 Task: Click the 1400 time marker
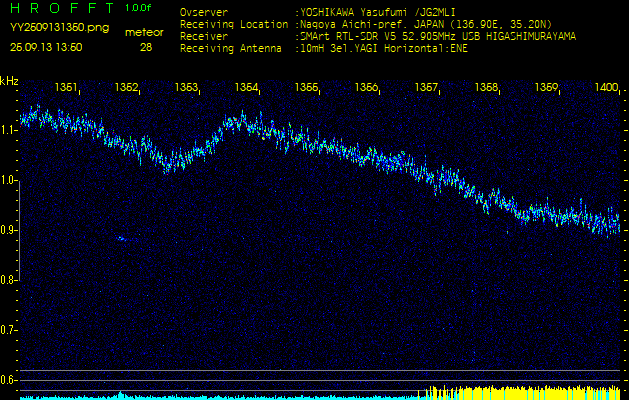[606, 88]
